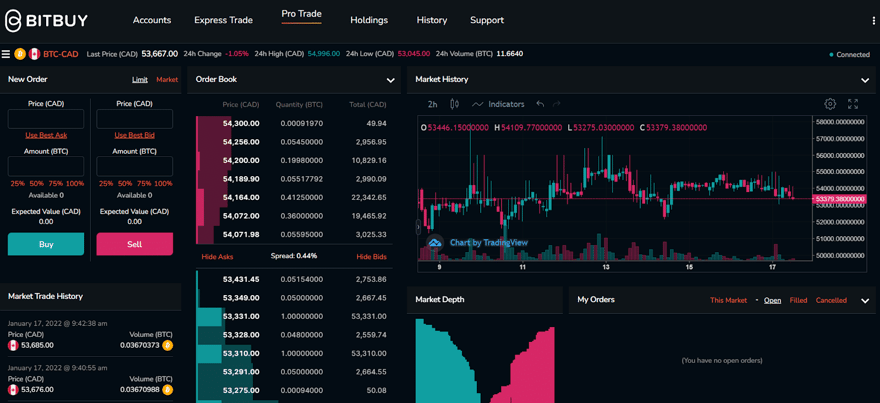Focus the sell Price (CAD) field

135,119
